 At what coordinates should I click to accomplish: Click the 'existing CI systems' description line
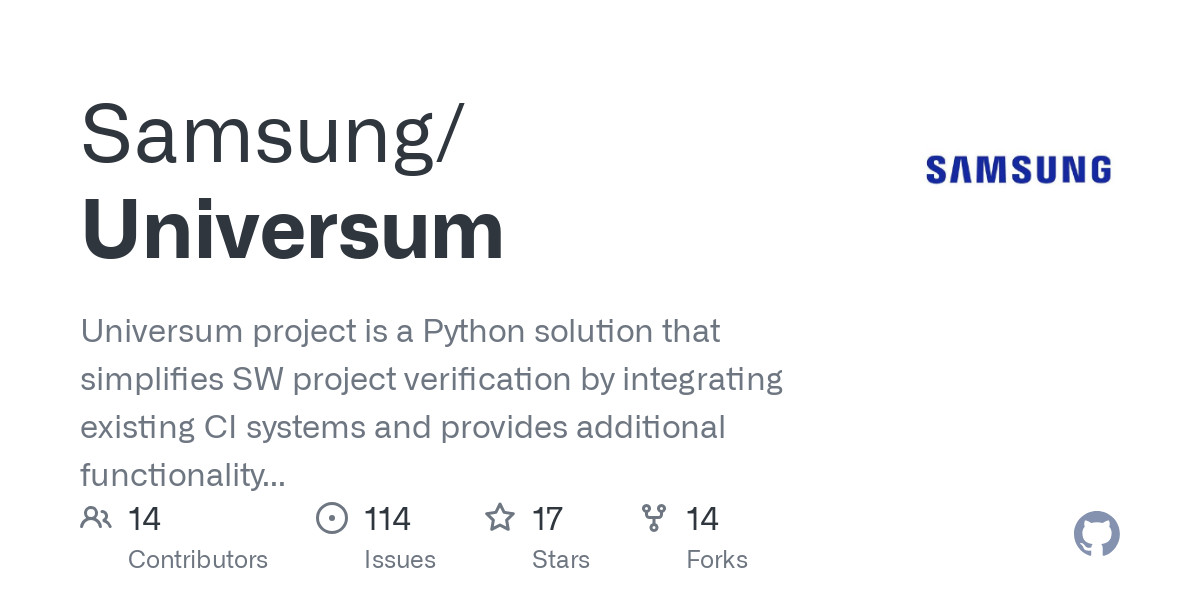(402, 427)
